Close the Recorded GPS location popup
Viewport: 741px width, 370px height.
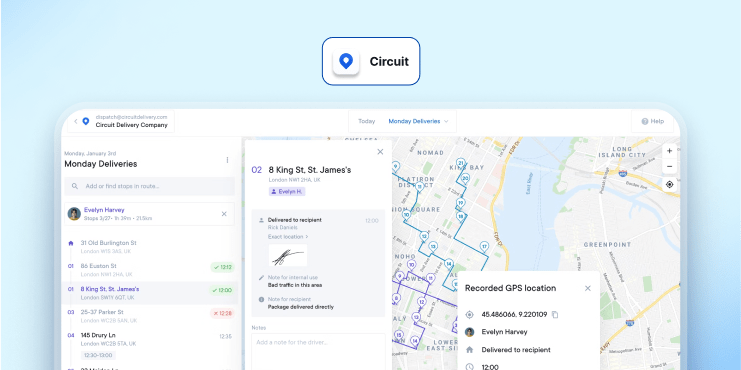(588, 288)
